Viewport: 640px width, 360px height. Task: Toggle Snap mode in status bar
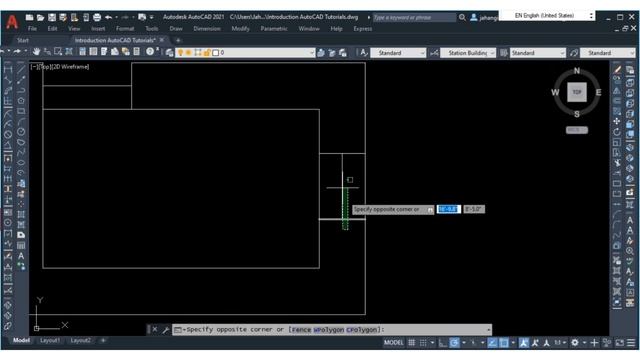(x=423, y=343)
